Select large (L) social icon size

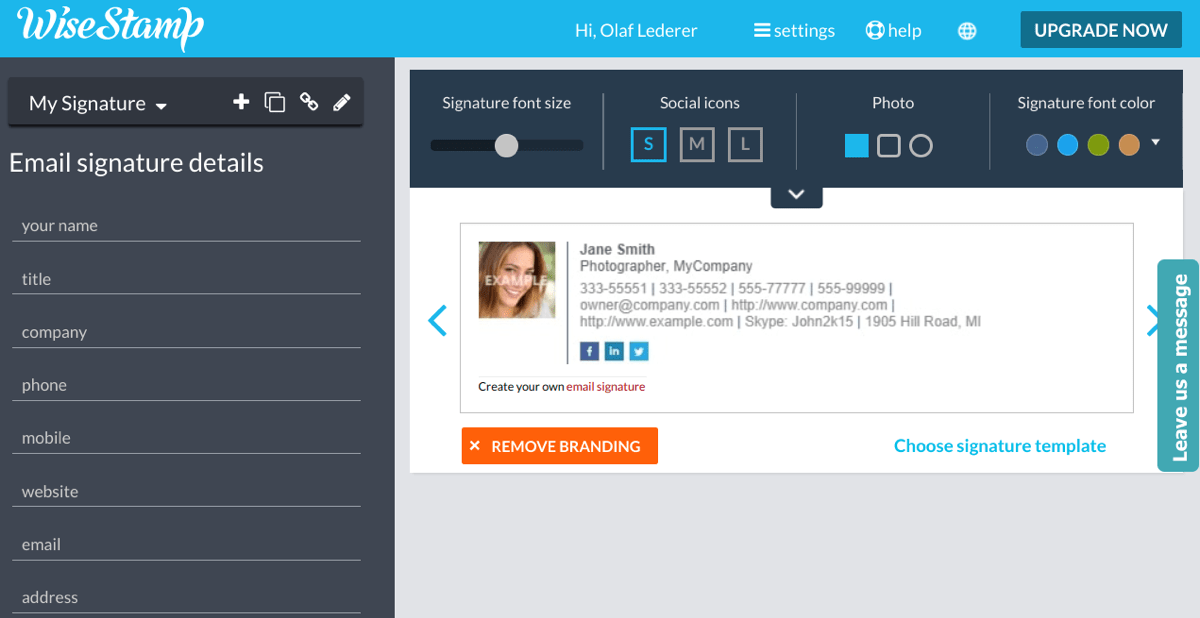pos(745,144)
